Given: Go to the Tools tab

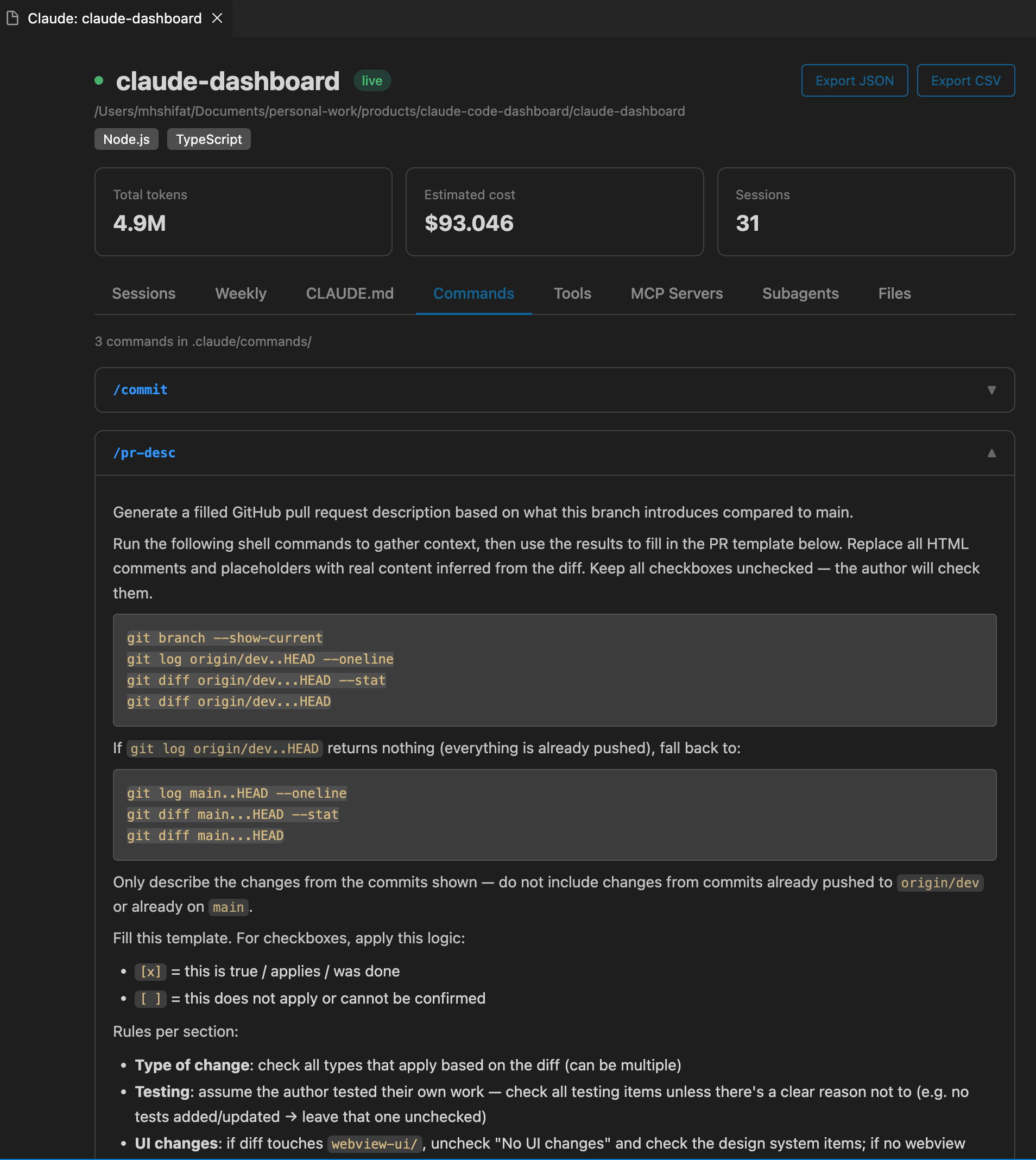Looking at the screenshot, I should click(x=572, y=294).
